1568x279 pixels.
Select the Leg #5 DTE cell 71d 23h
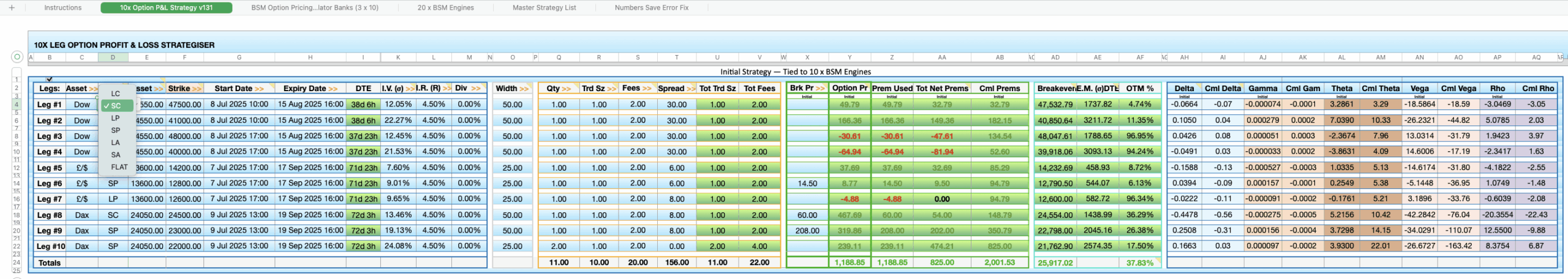[363, 168]
